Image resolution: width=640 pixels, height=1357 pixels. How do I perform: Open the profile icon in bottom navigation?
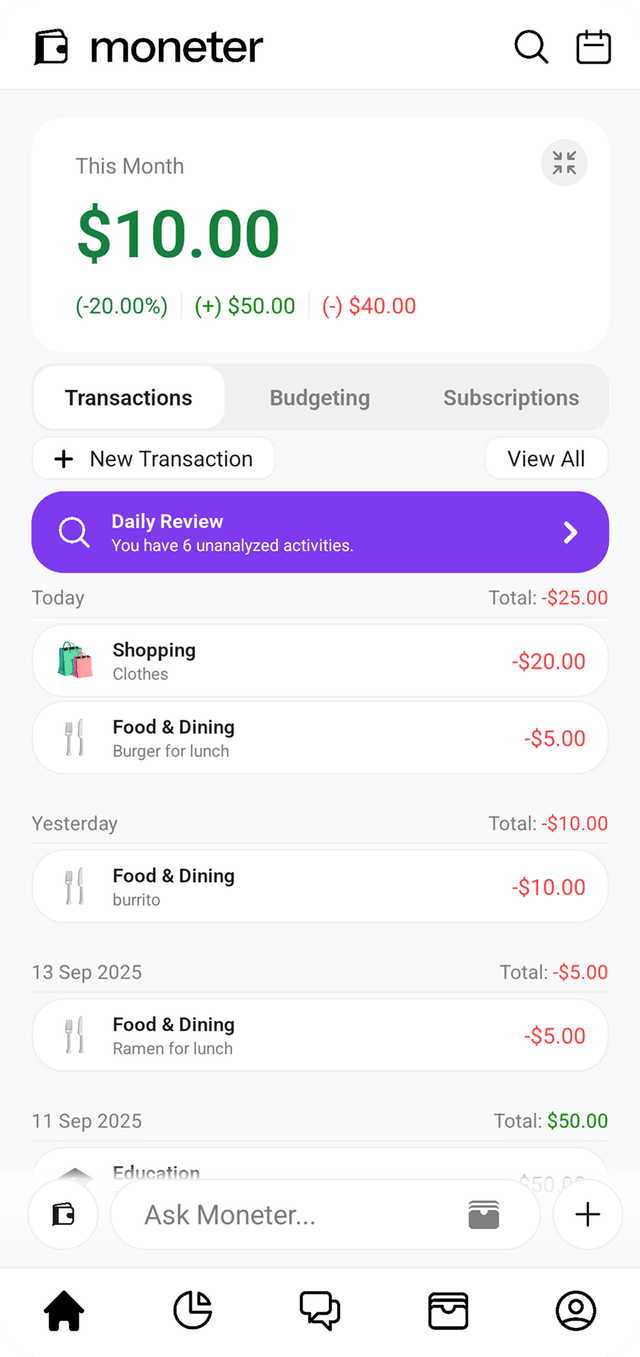[x=576, y=1311]
